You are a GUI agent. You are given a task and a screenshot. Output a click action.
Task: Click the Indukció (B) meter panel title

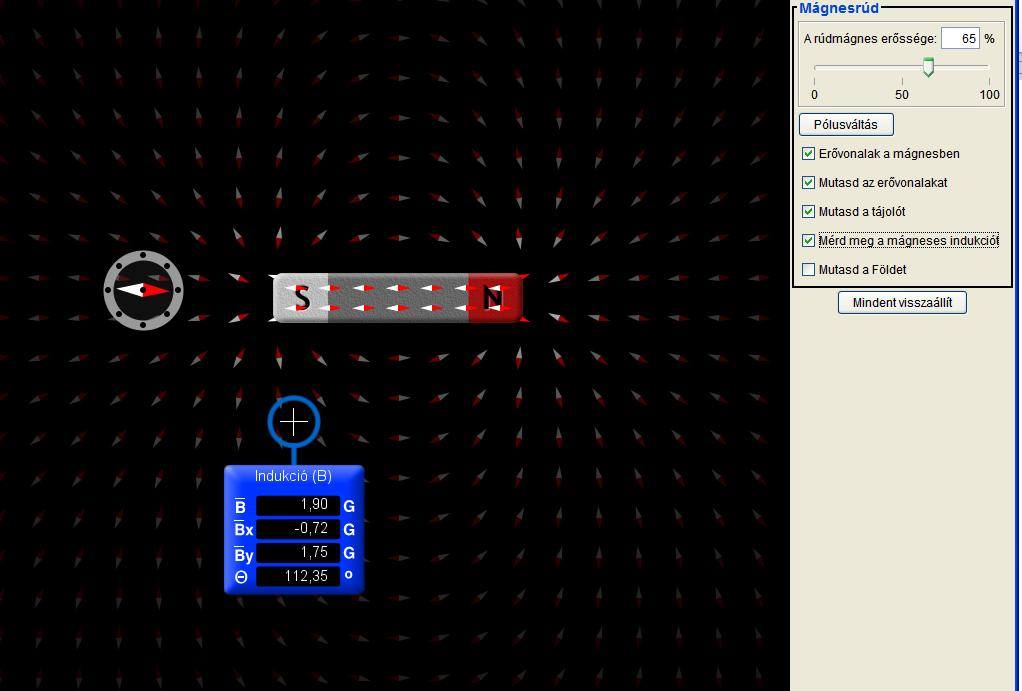pyautogui.click(x=293, y=476)
